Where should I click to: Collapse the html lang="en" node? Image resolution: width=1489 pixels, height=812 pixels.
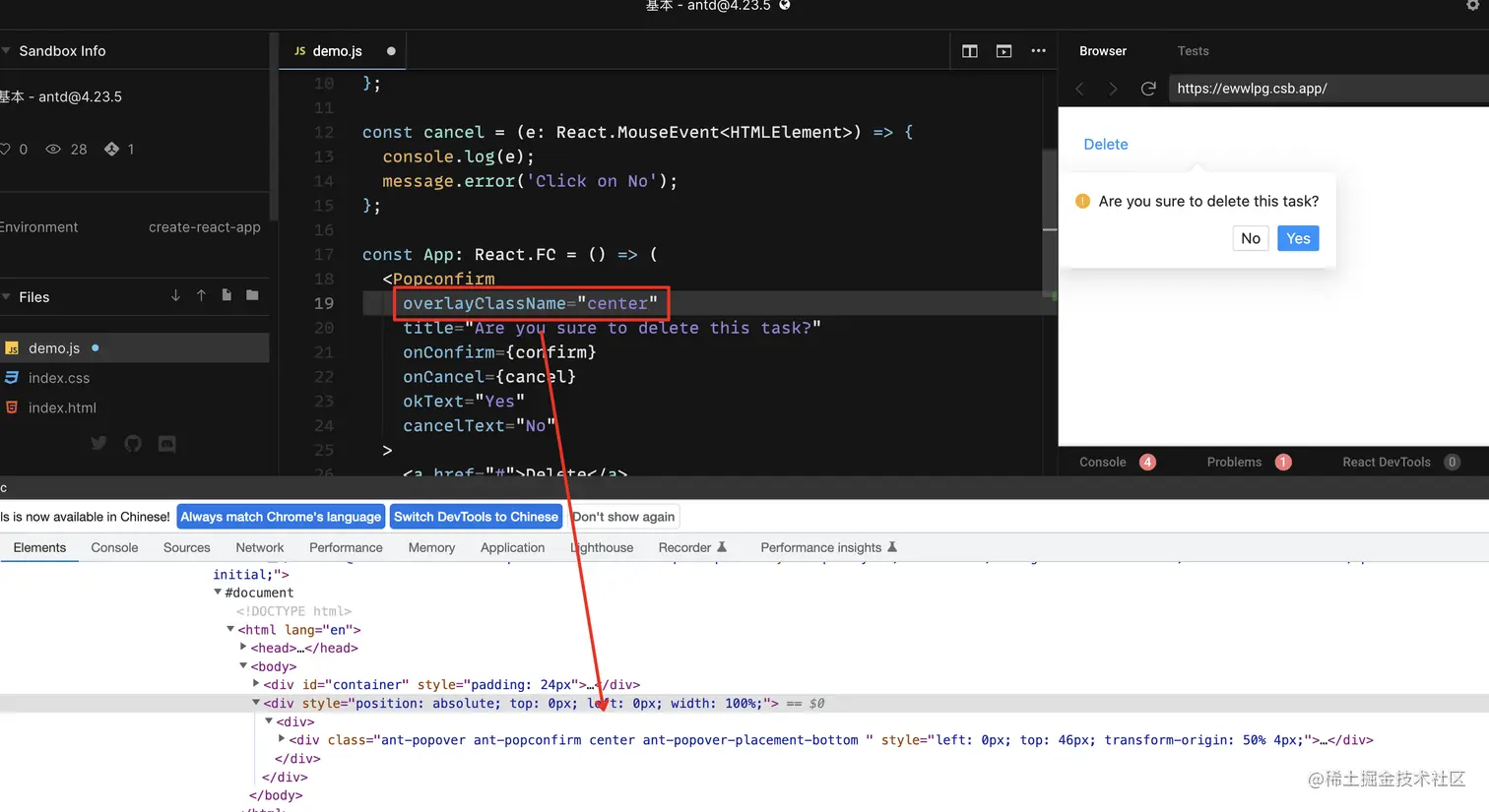pos(230,629)
